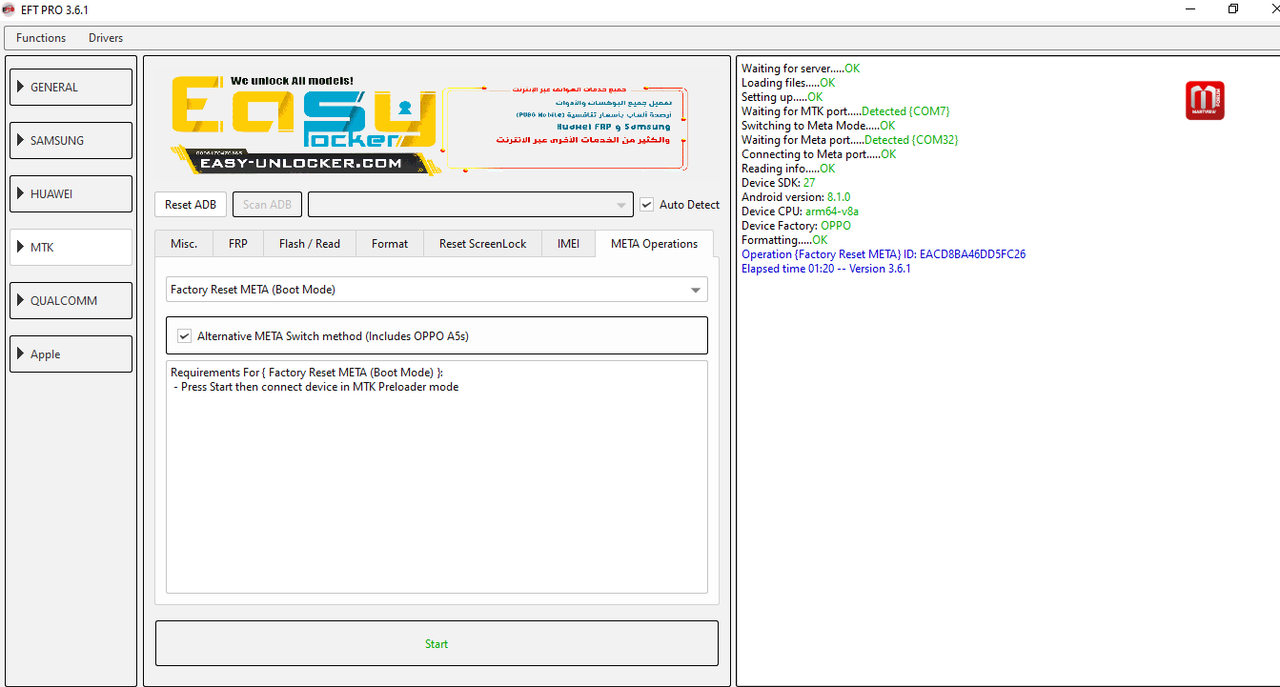
Task: Click the Start button
Action: (436, 643)
